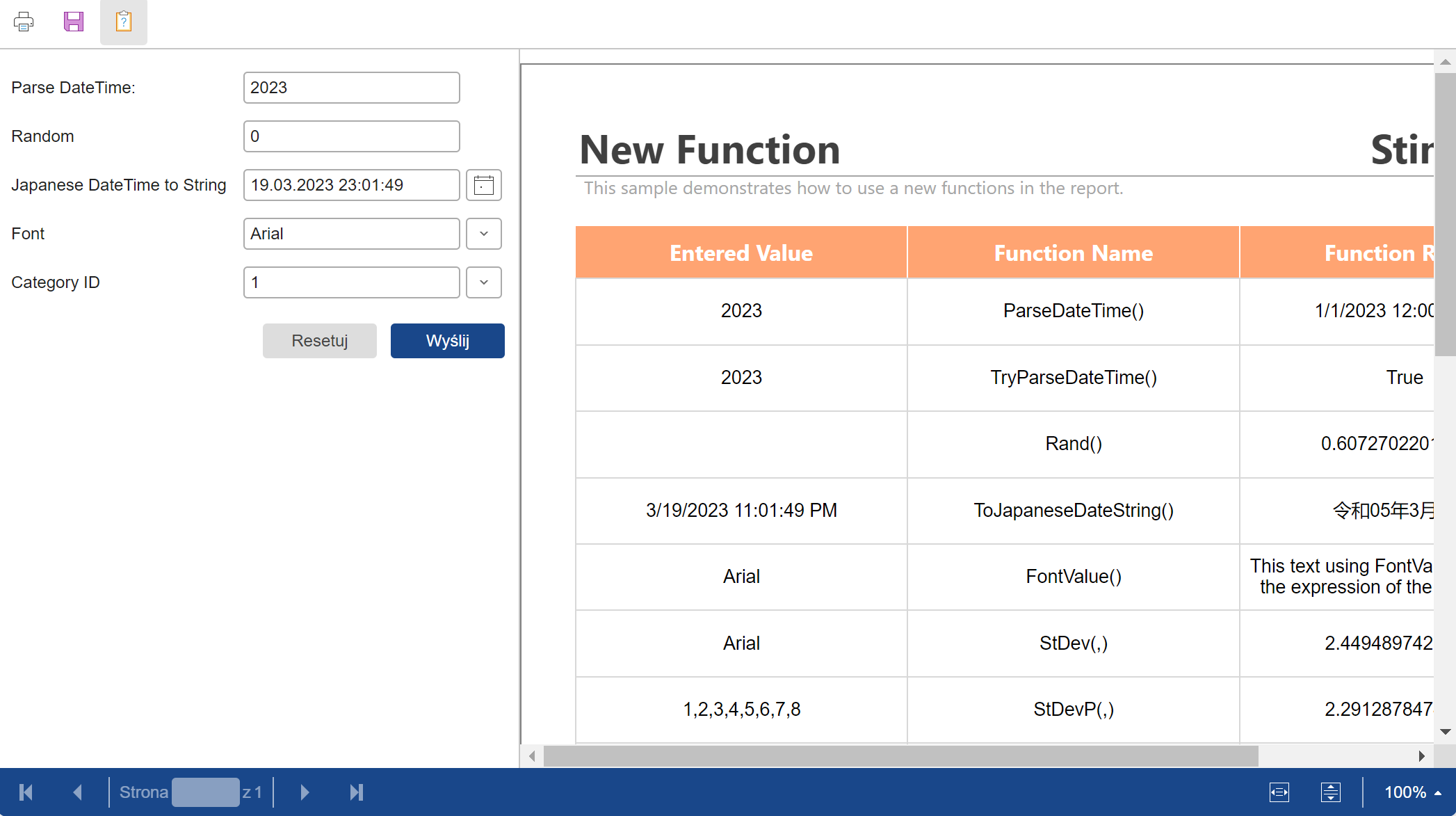1456x816 pixels.
Task: Go to next page
Action: coord(305,792)
